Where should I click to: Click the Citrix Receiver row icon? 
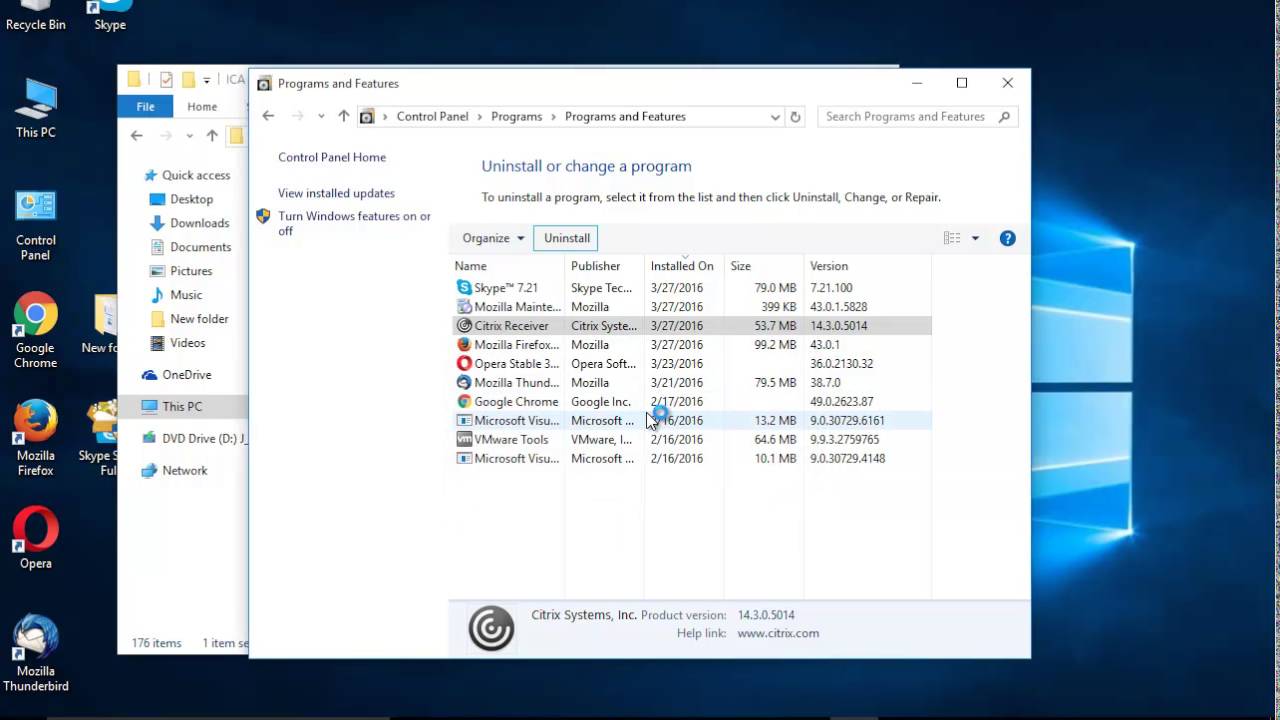coord(464,326)
